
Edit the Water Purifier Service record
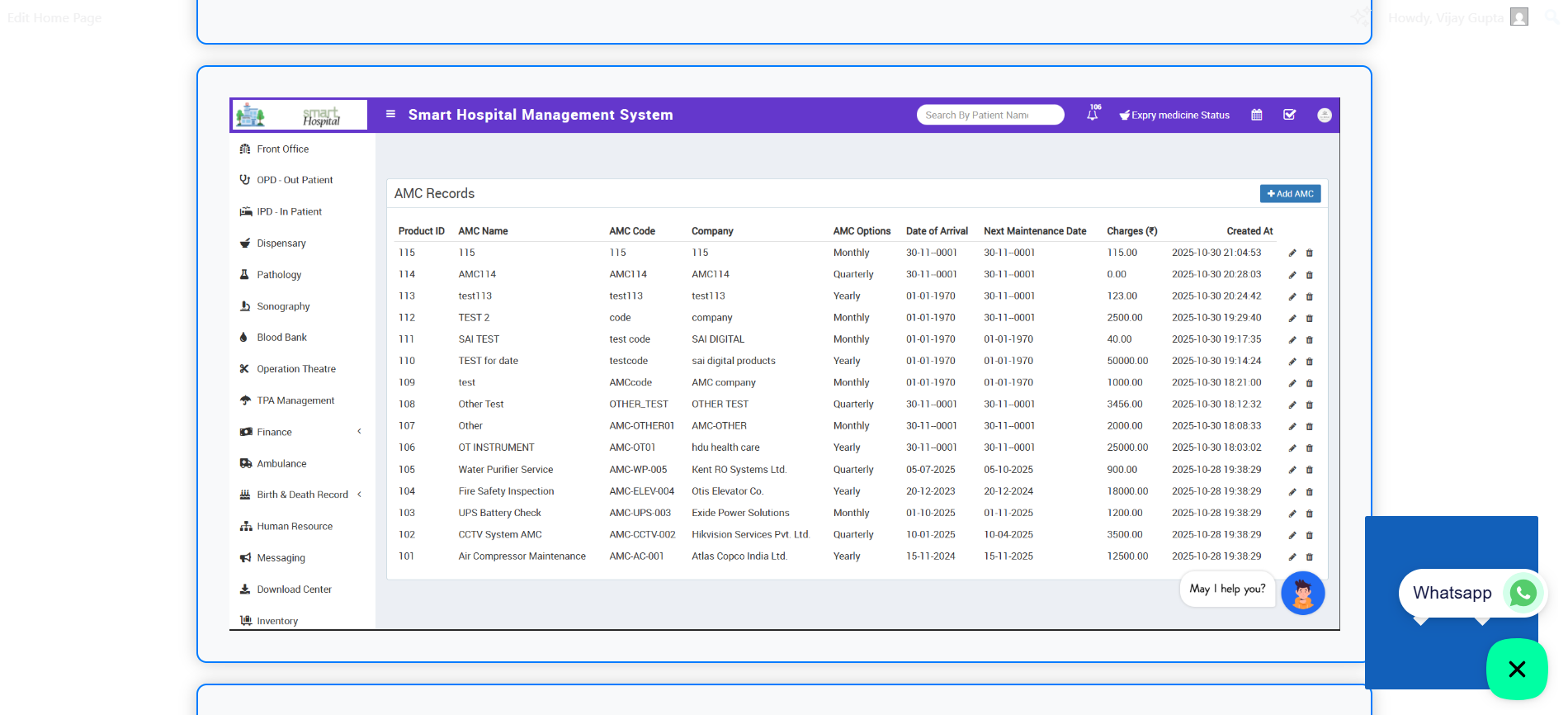click(x=1292, y=470)
